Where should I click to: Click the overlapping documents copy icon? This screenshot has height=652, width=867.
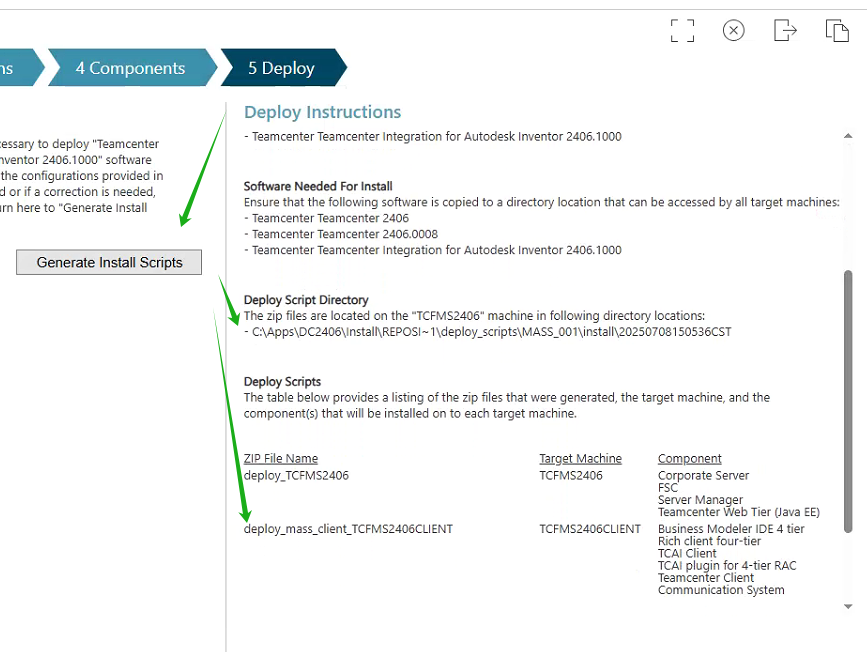[x=837, y=30]
